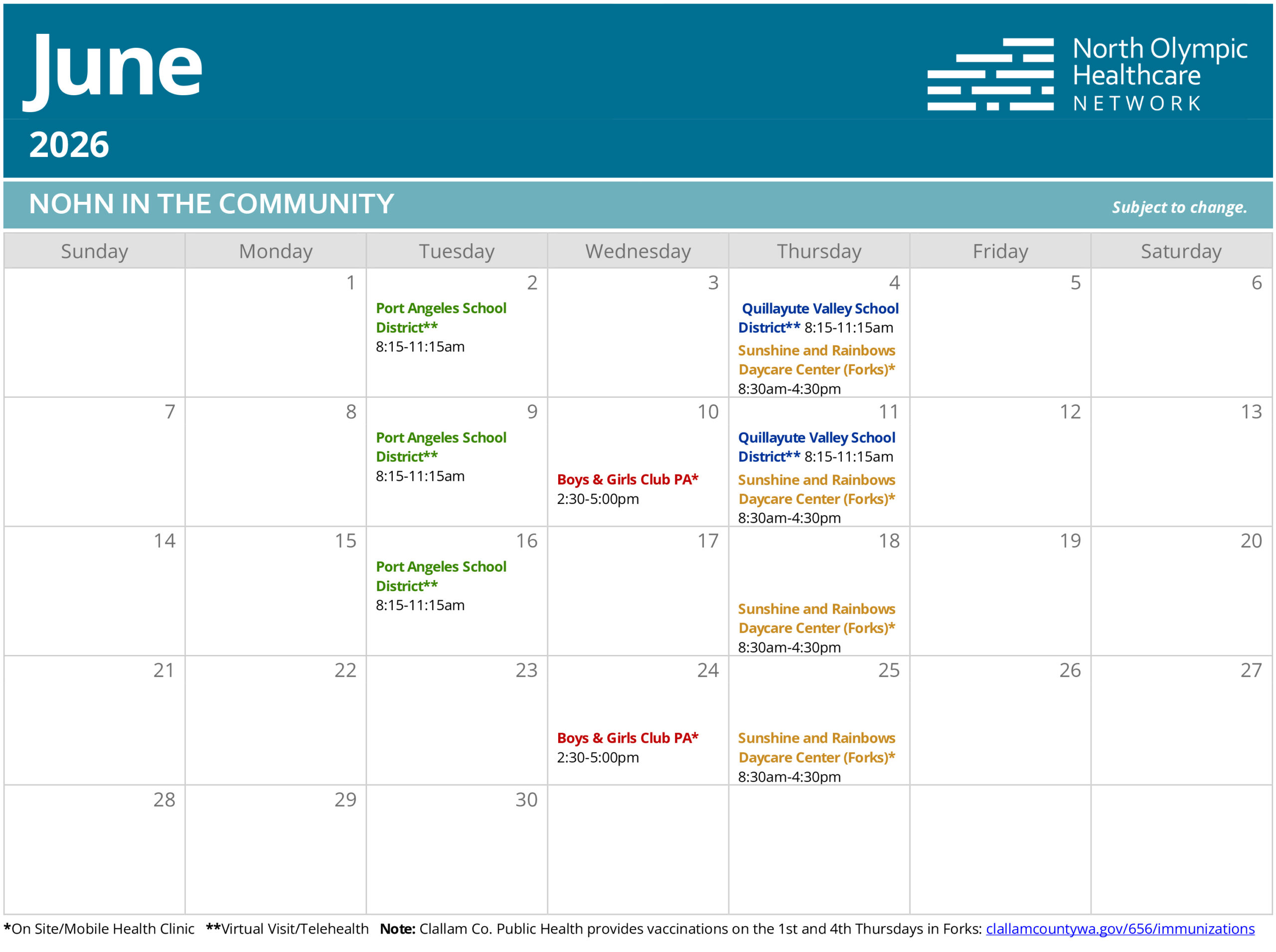Click the 8:15-11:15am time on June 2

click(x=420, y=346)
